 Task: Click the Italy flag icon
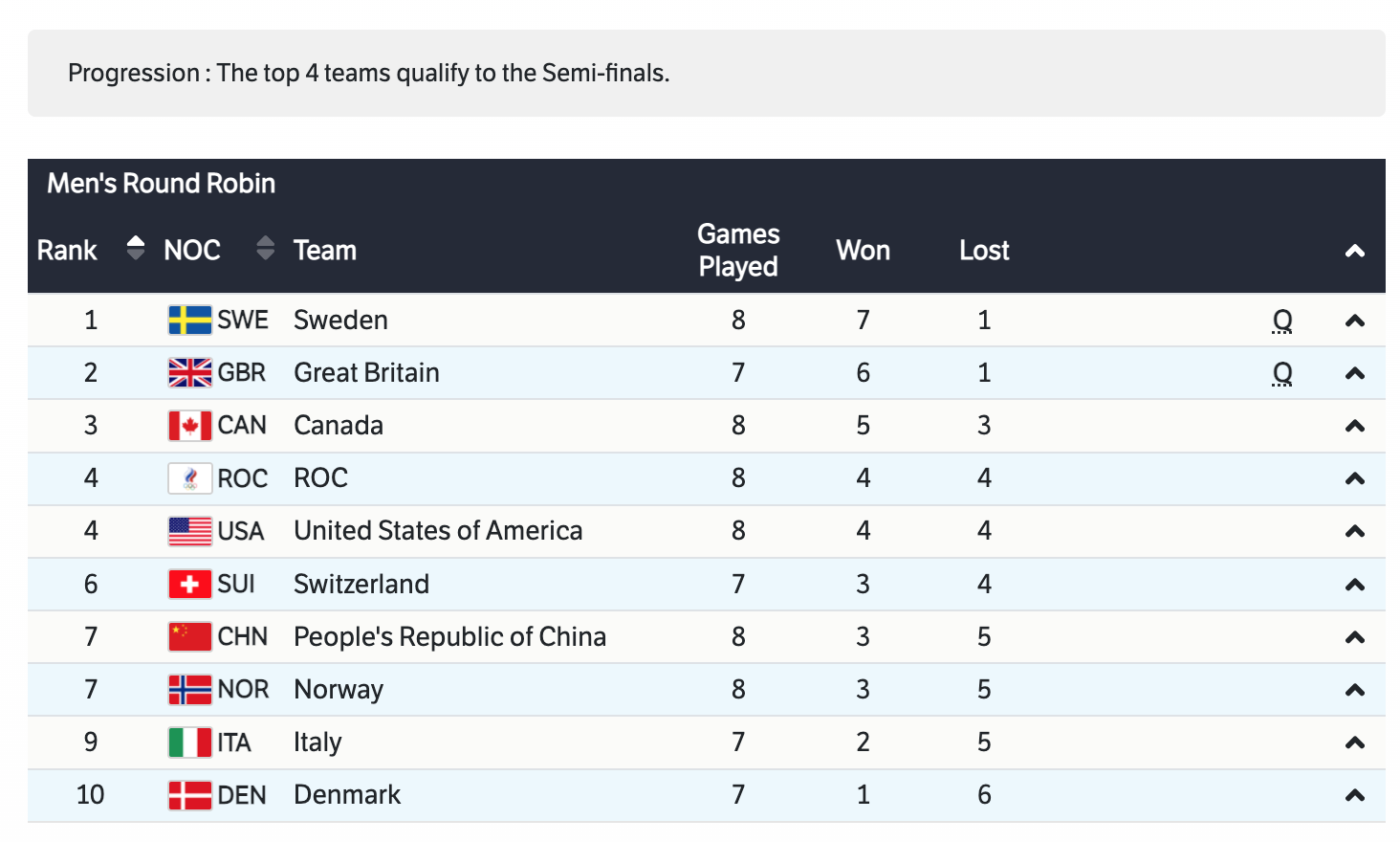click(x=189, y=742)
